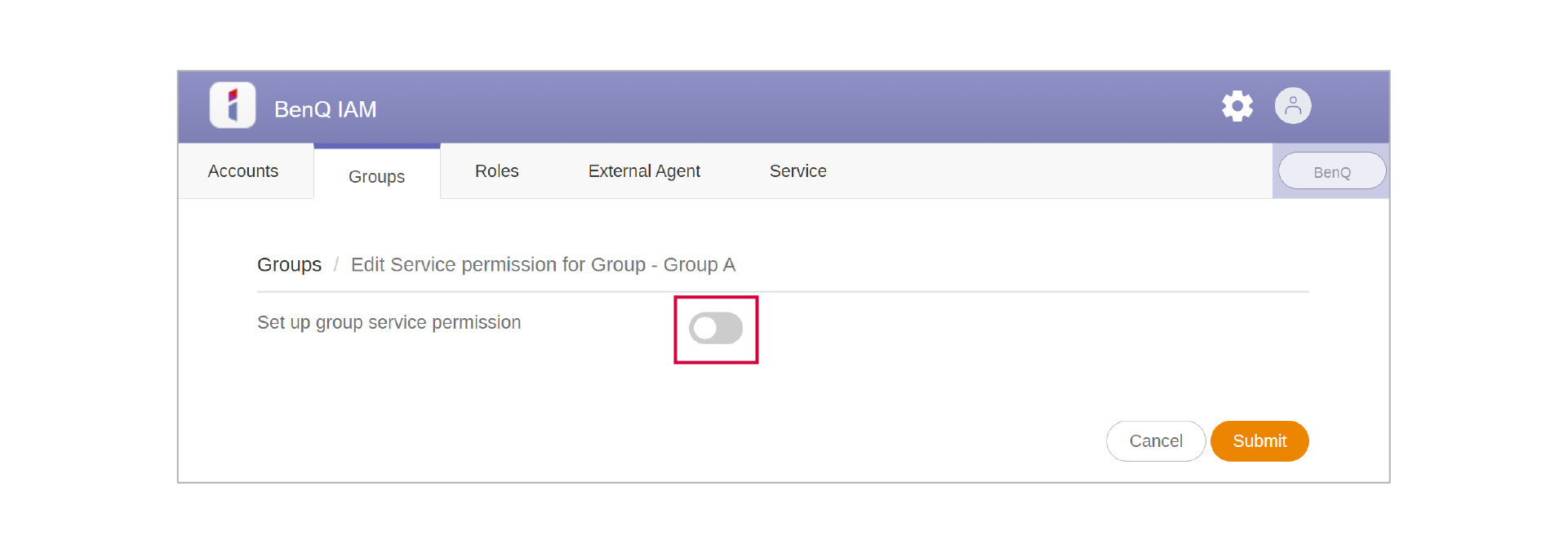Click the BenQ organization pill button
The image size is (1568, 553).
tap(1331, 172)
